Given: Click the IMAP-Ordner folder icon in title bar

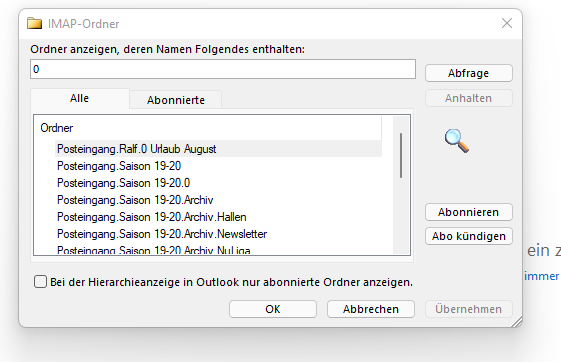Looking at the screenshot, I should (x=34, y=24).
